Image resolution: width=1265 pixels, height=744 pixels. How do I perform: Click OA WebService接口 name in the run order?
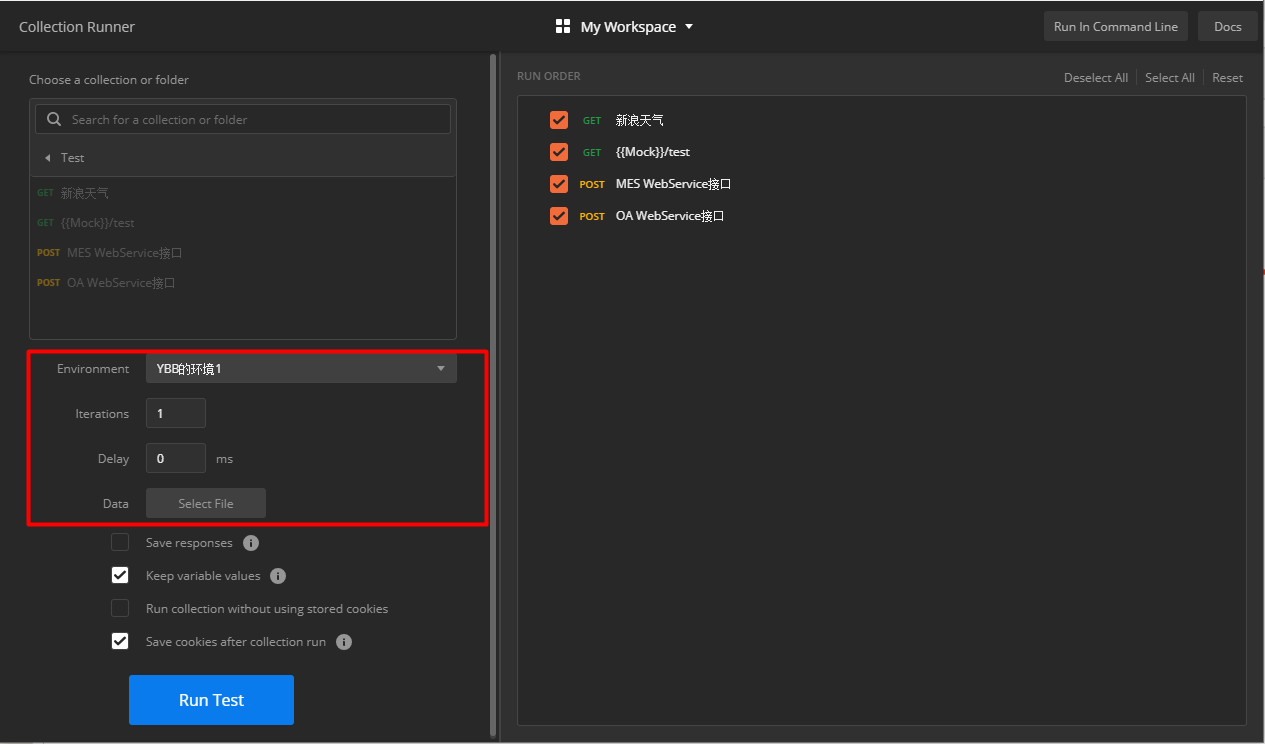tap(670, 216)
